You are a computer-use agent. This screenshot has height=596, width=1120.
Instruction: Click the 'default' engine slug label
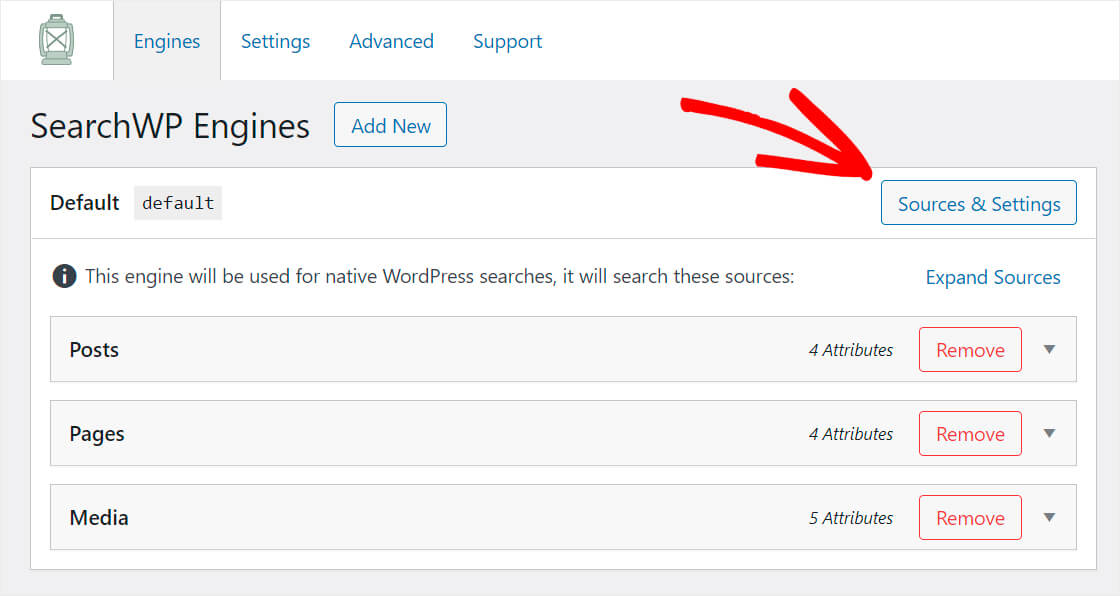[x=178, y=203]
